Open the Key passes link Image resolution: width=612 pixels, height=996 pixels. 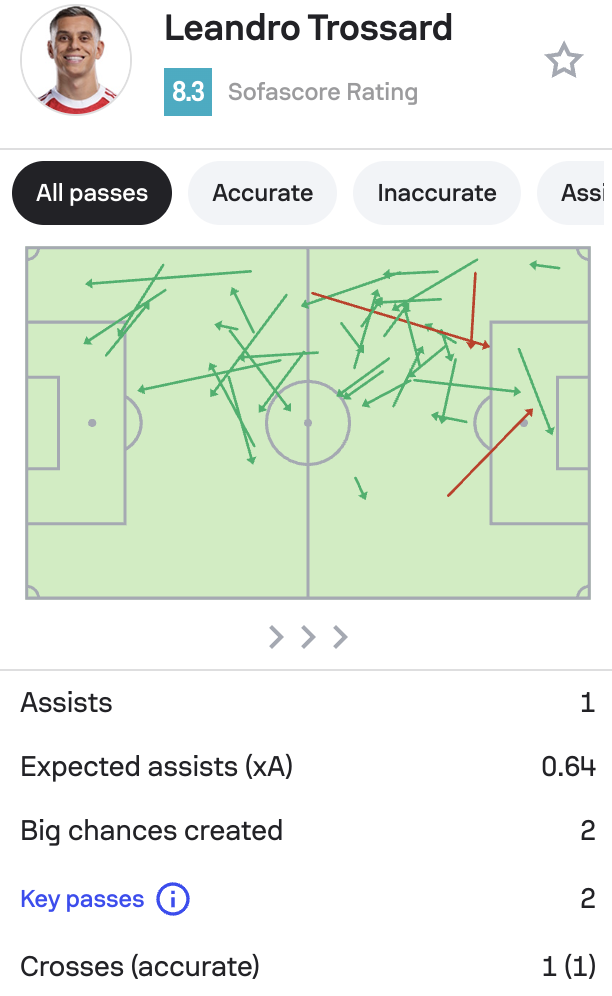(82, 899)
